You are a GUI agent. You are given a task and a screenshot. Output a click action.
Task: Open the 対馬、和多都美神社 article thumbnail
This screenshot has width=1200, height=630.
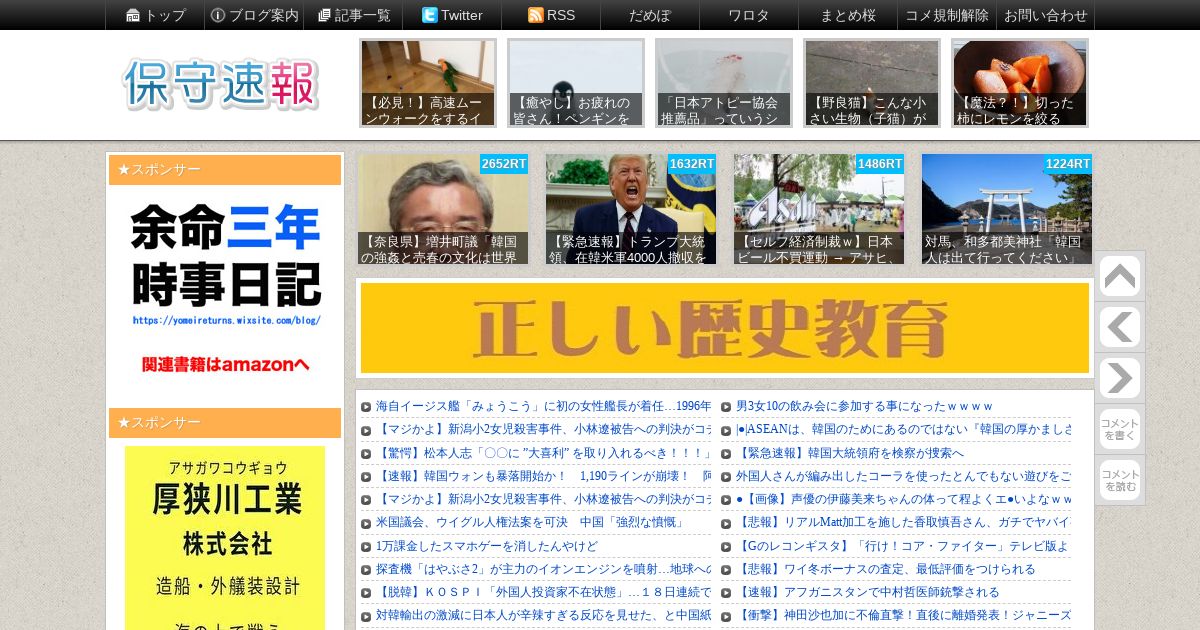click(x=1007, y=209)
